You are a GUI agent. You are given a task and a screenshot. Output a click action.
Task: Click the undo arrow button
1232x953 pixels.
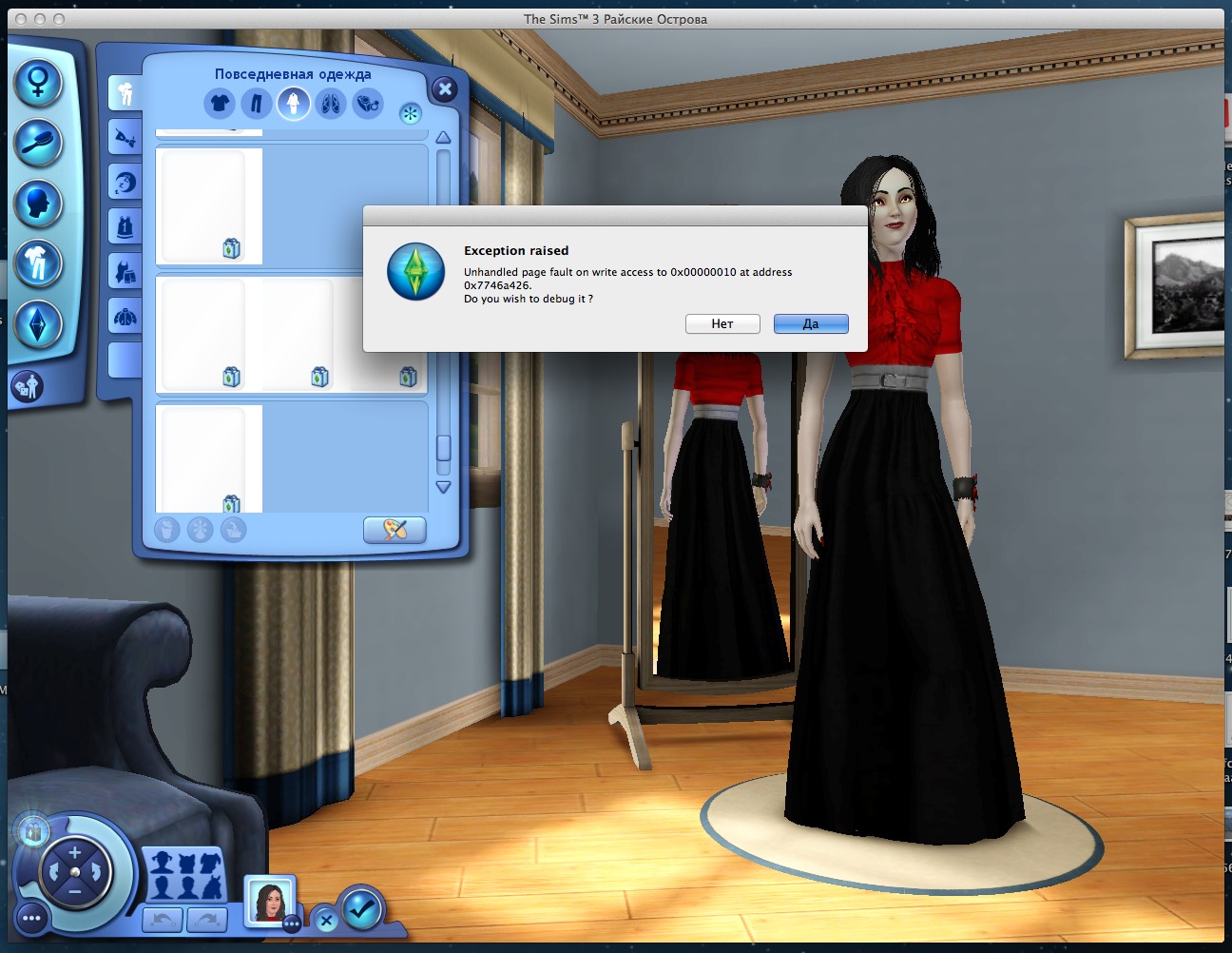pyautogui.click(x=163, y=920)
